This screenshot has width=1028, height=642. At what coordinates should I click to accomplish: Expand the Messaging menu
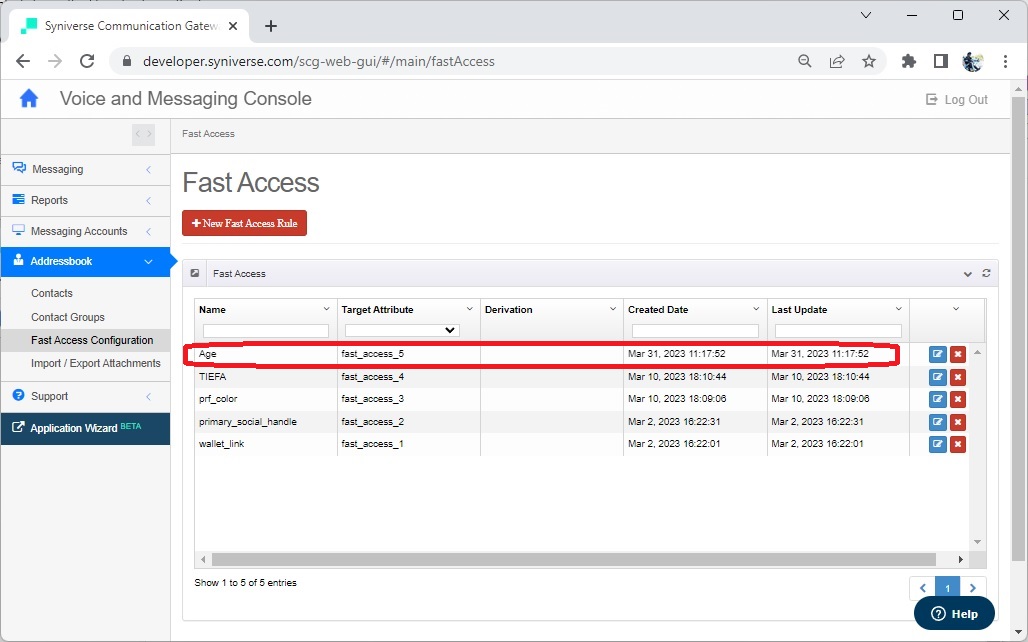[85, 169]
